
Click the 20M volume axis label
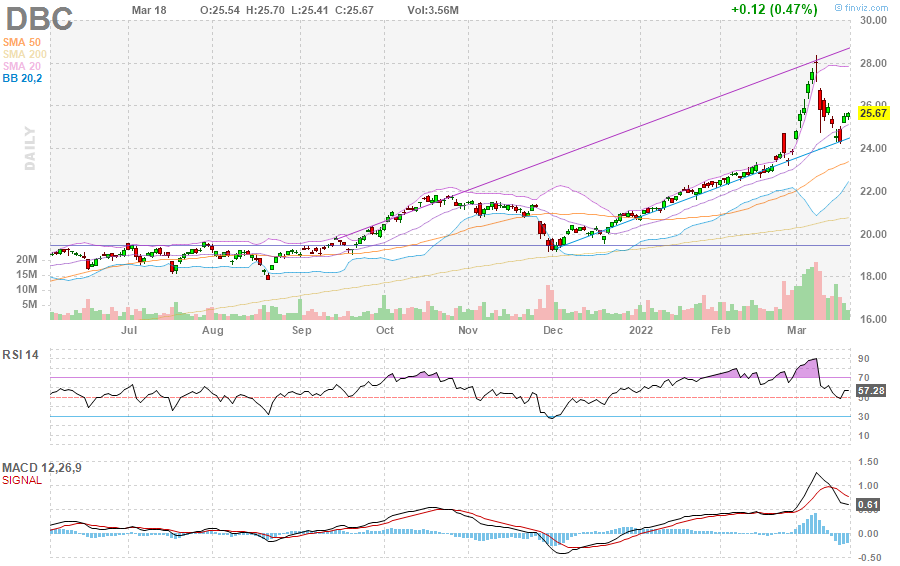tap(26, 259)
